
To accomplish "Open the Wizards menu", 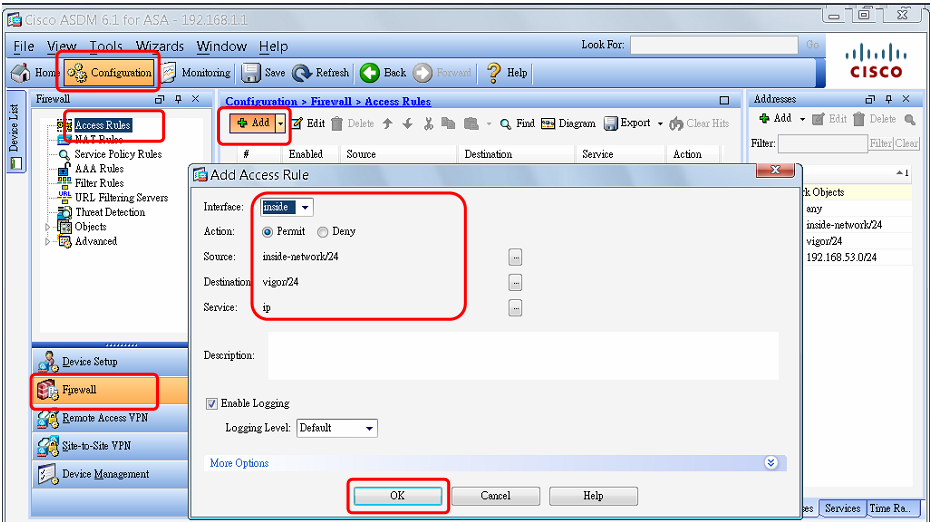I will coord(160,46).
